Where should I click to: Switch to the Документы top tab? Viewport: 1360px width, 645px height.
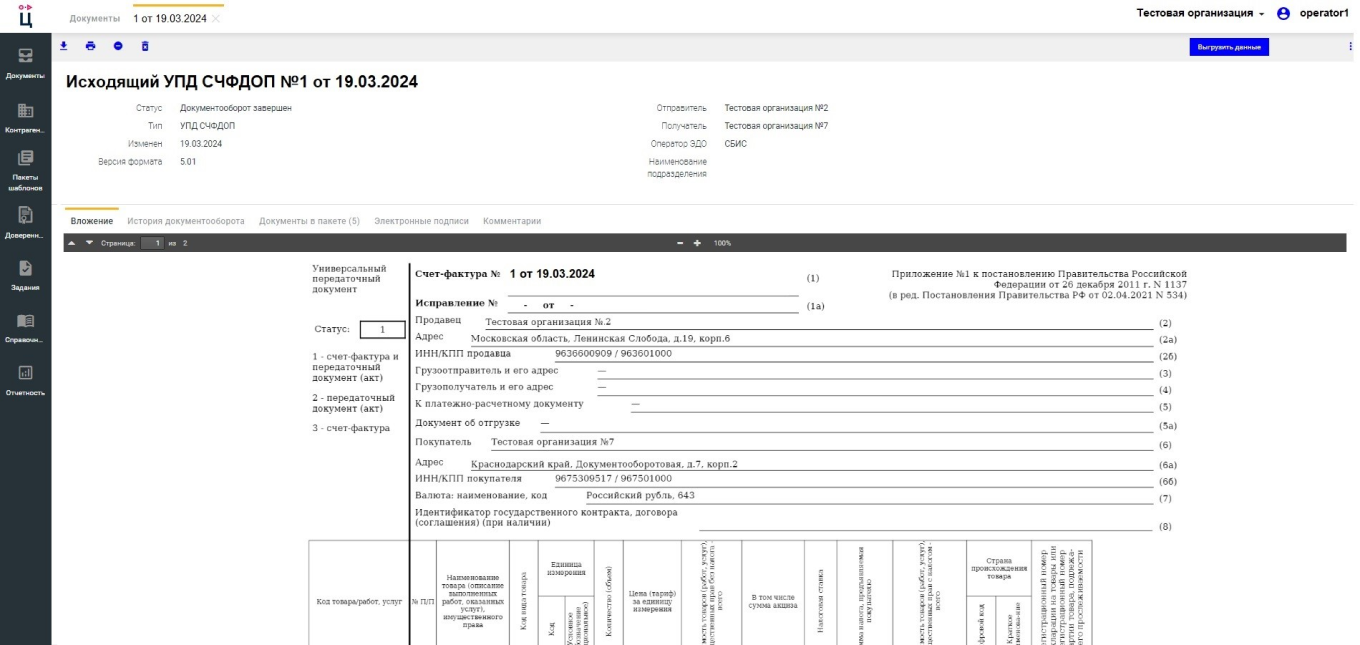pos(95,18)
